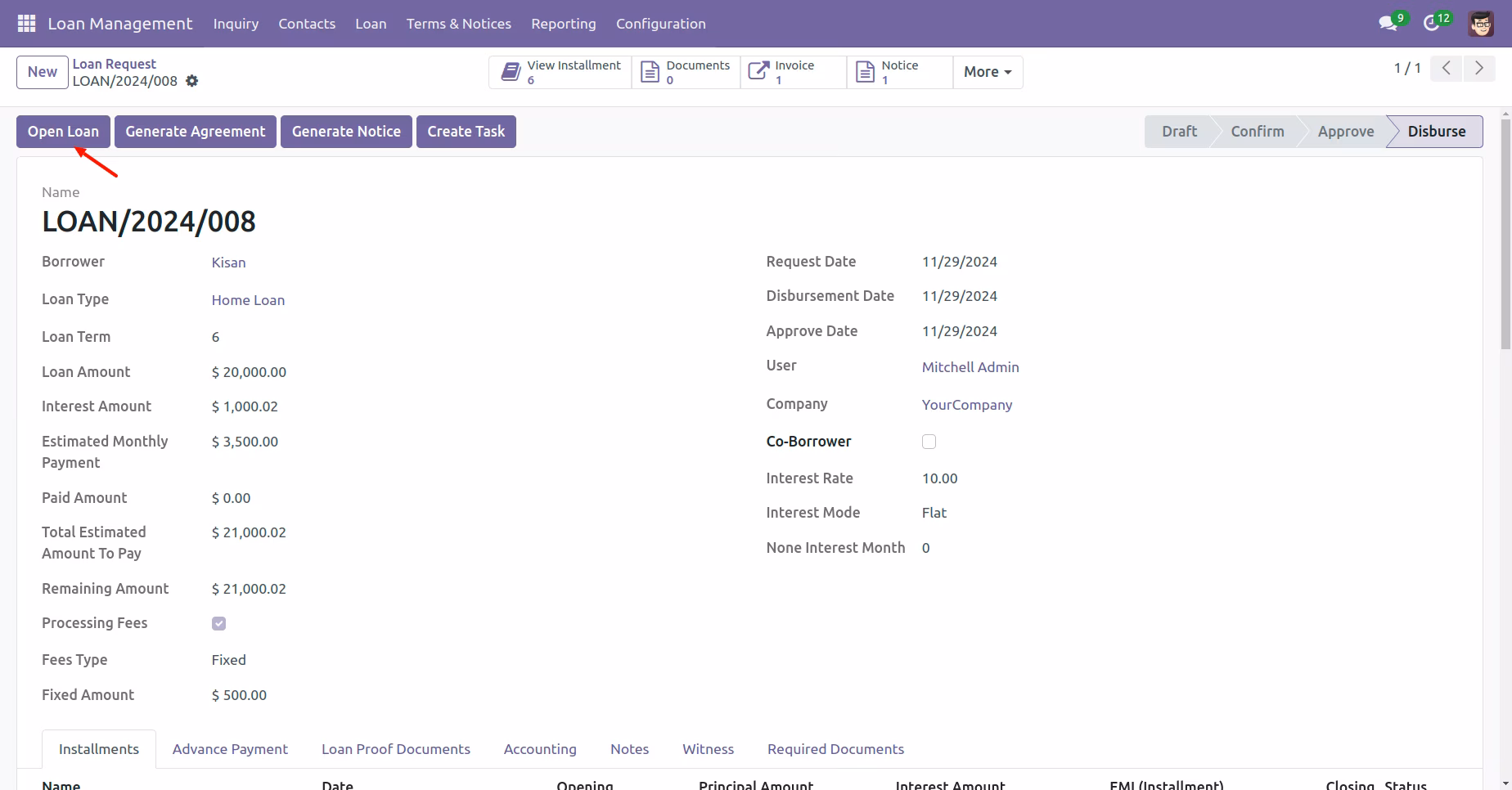Click the gear actions icon beside LOAN/2024/008

click(x=191, y=81)
